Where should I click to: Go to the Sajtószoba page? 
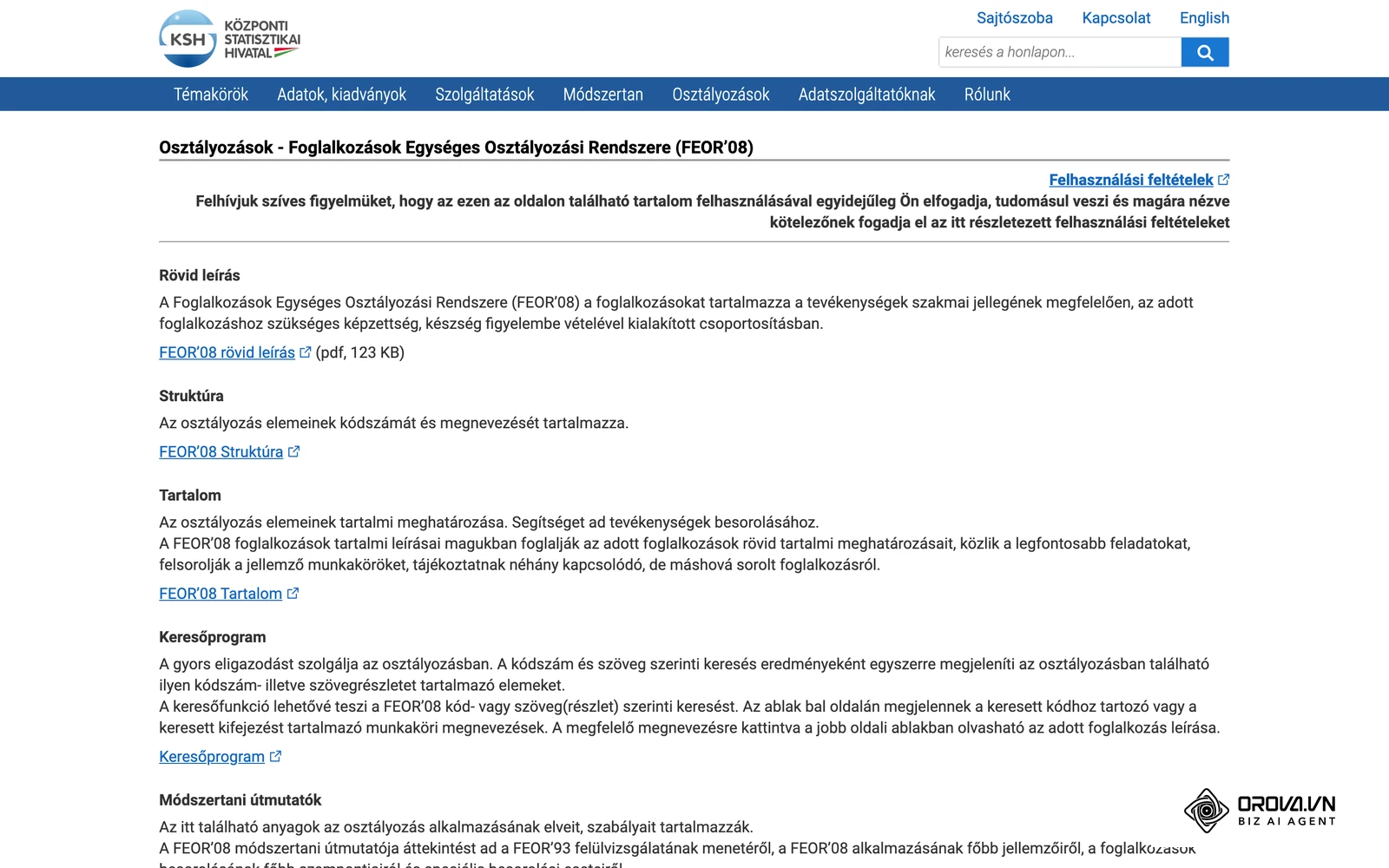pos(1015,17)
